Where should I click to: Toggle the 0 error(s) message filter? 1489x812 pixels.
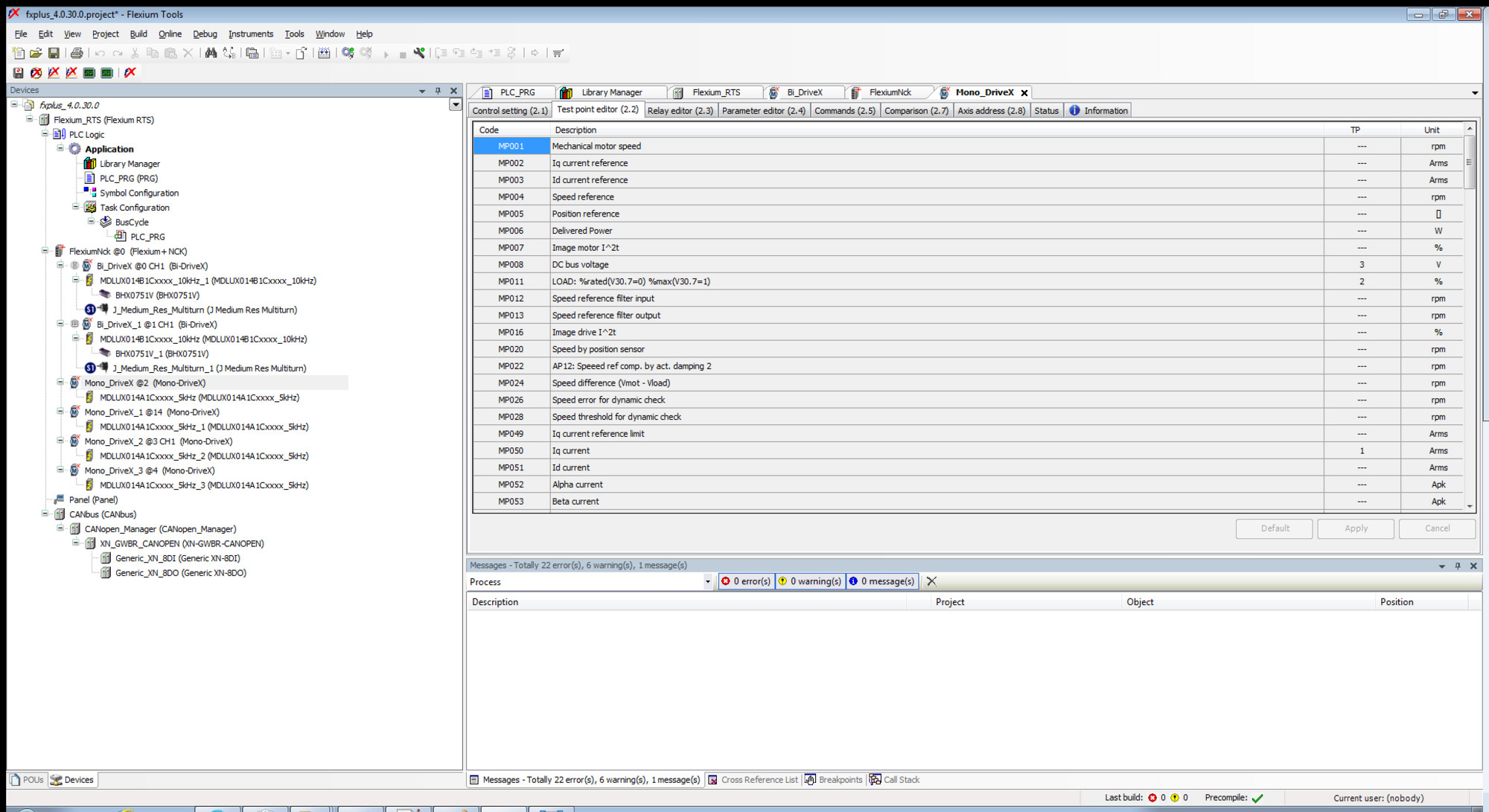746,581
